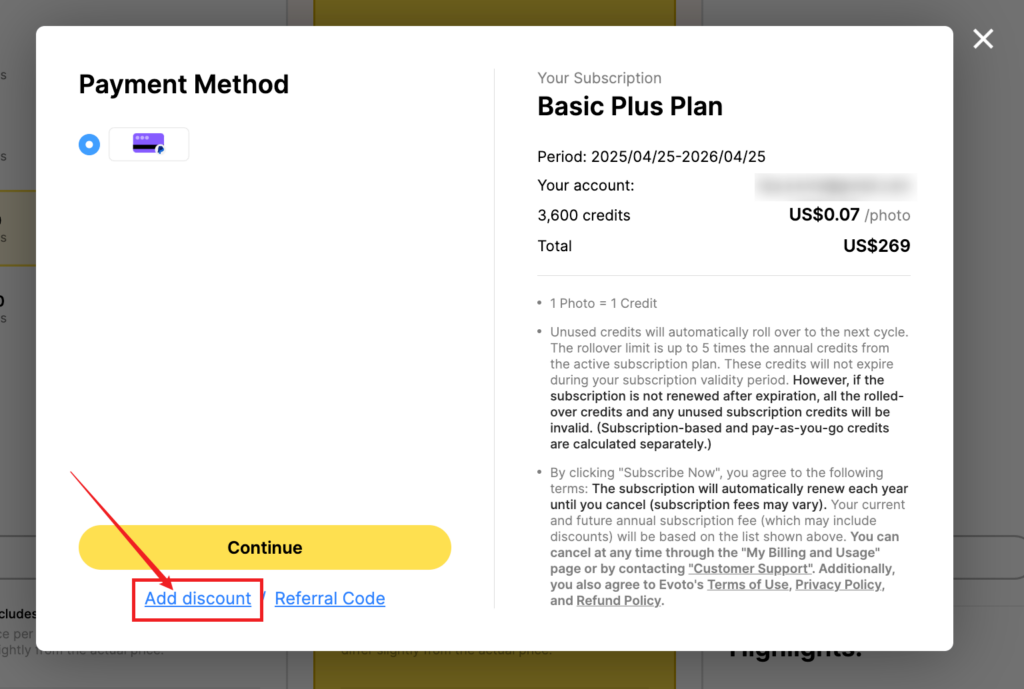This screenshot has height=689, width=1024.
Task: Click the "1 Photo = 1 Credit" note
Action: click(x=603, y=303)
